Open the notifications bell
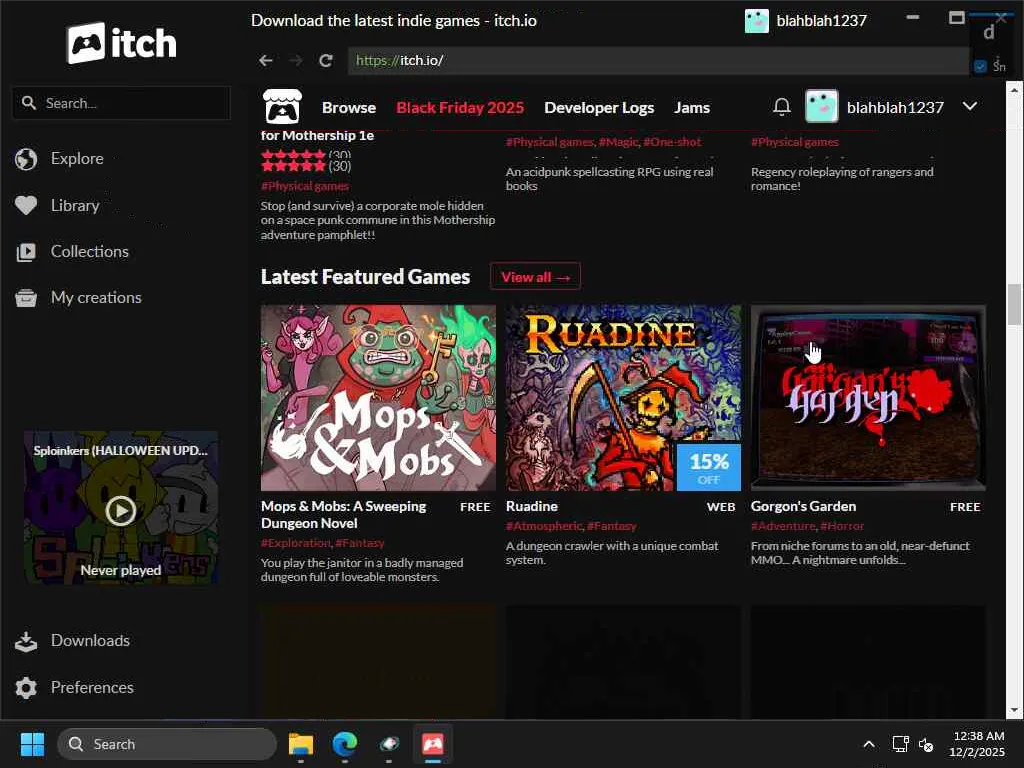 coord(782,106)
